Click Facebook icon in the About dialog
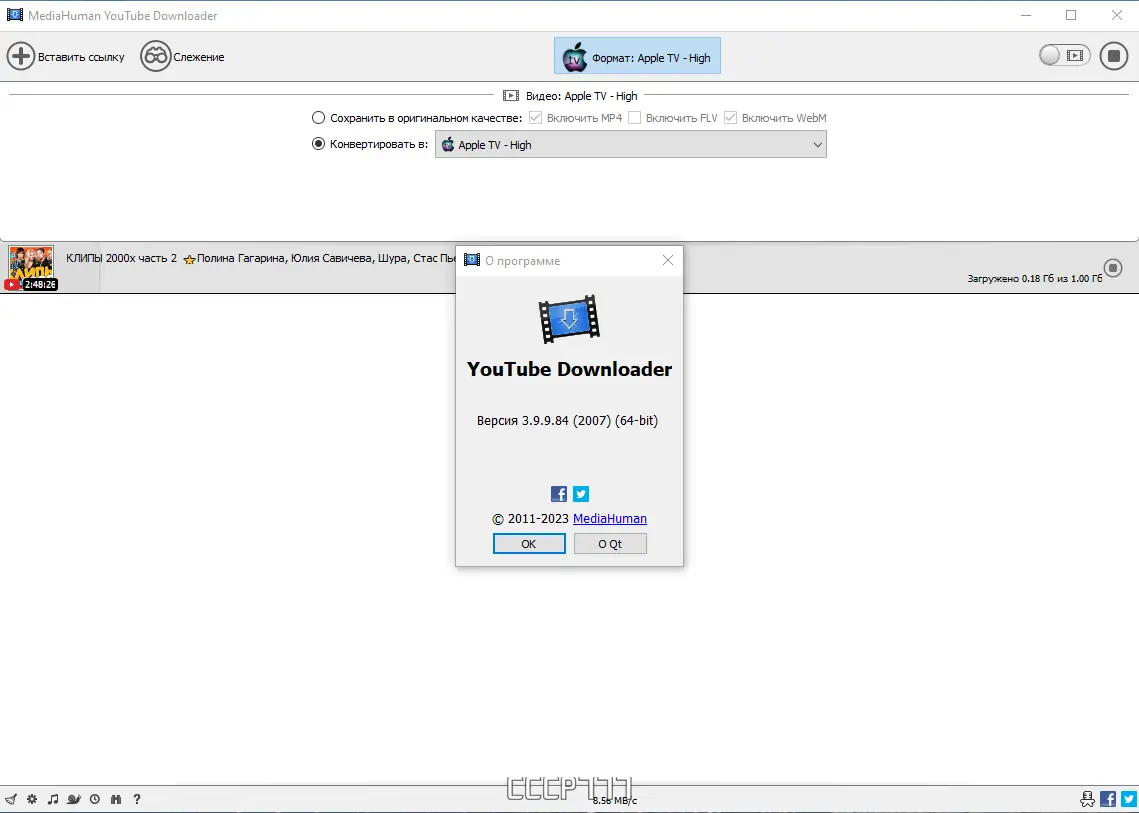Viewport: 1139px width, 813px height. click(559, 494)
